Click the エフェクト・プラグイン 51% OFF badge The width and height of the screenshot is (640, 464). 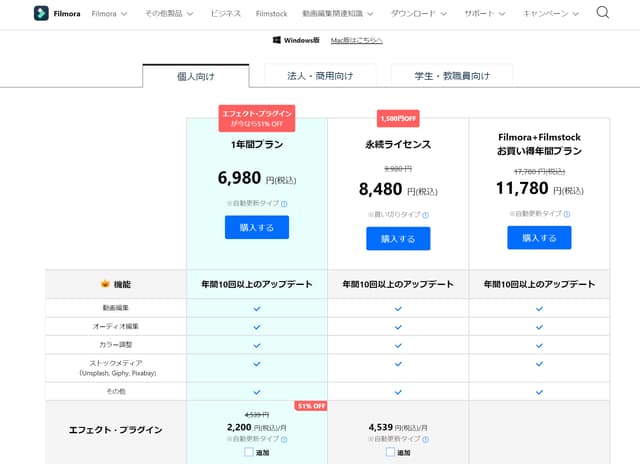tap(257, 118)
